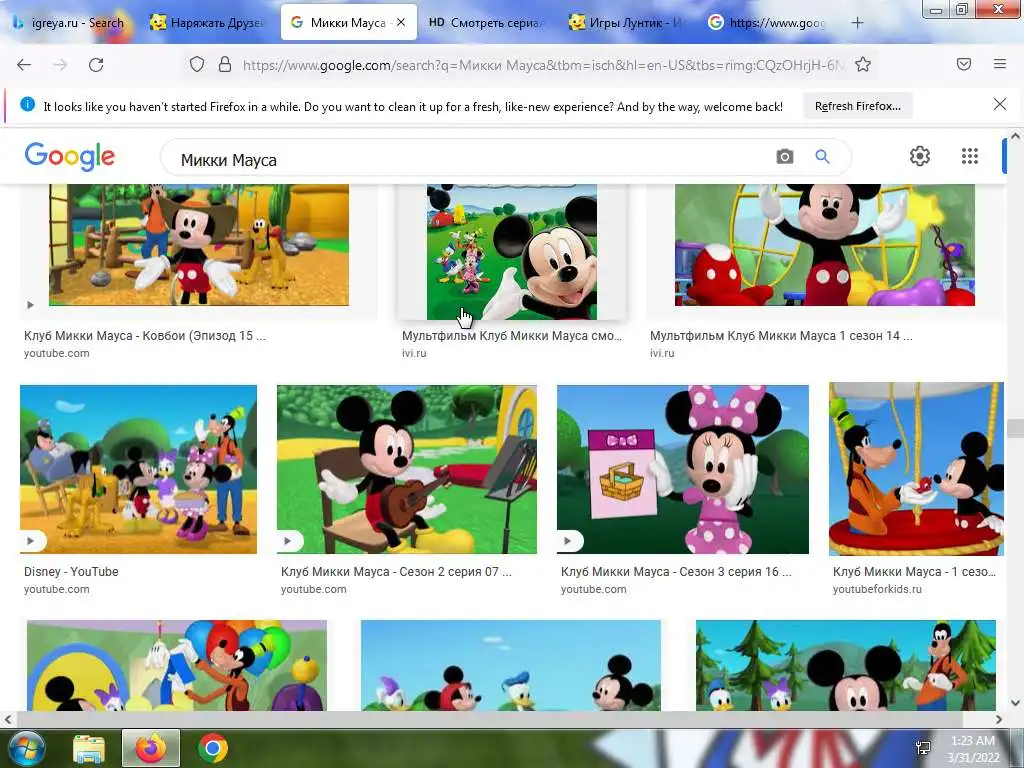Open Windows Start menu
Viewport: 1024px width, 768px height.
(x=27, y=748)
